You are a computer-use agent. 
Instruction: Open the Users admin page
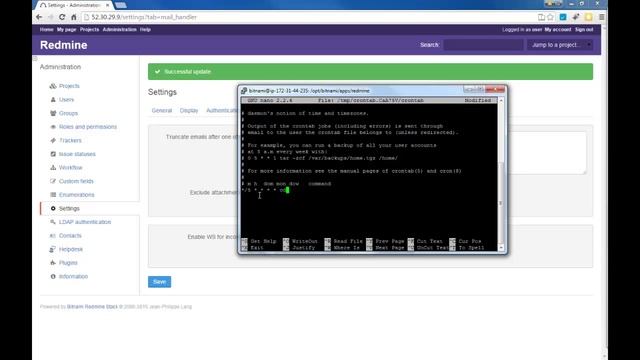(x=66, y=100)
